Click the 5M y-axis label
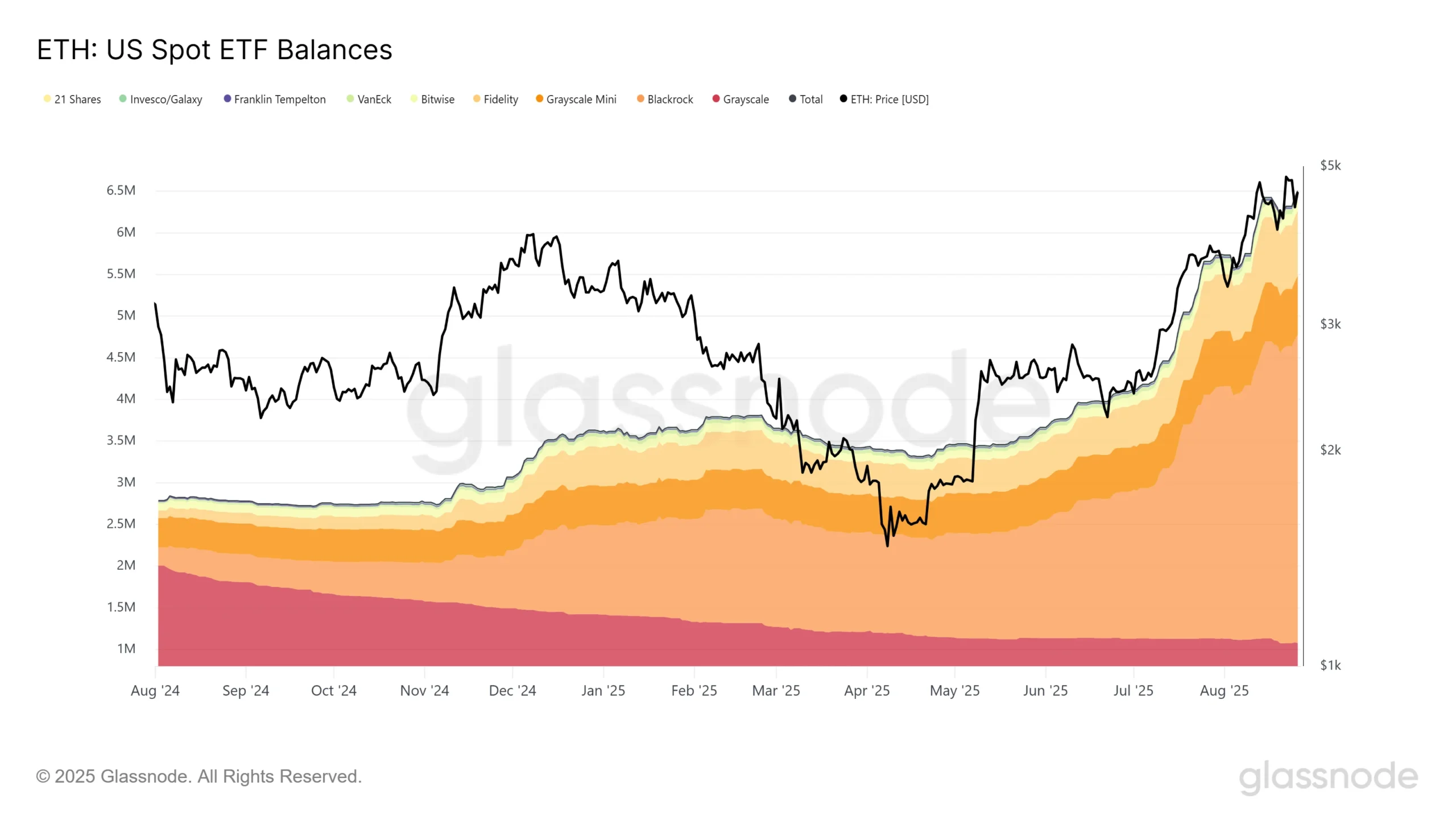 [126, 315]
